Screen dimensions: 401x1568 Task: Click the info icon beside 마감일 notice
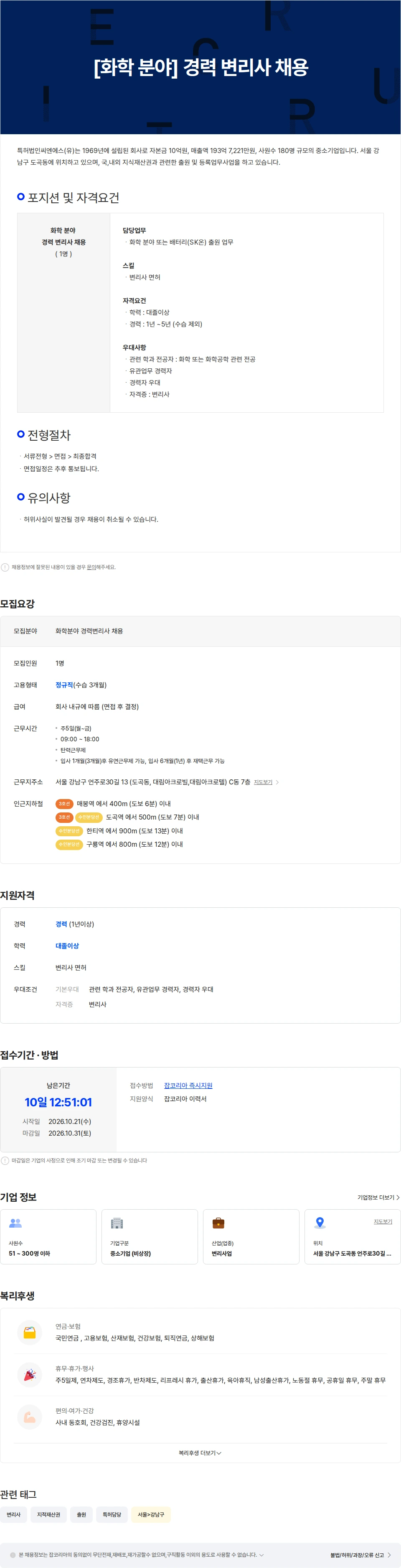5,1161
